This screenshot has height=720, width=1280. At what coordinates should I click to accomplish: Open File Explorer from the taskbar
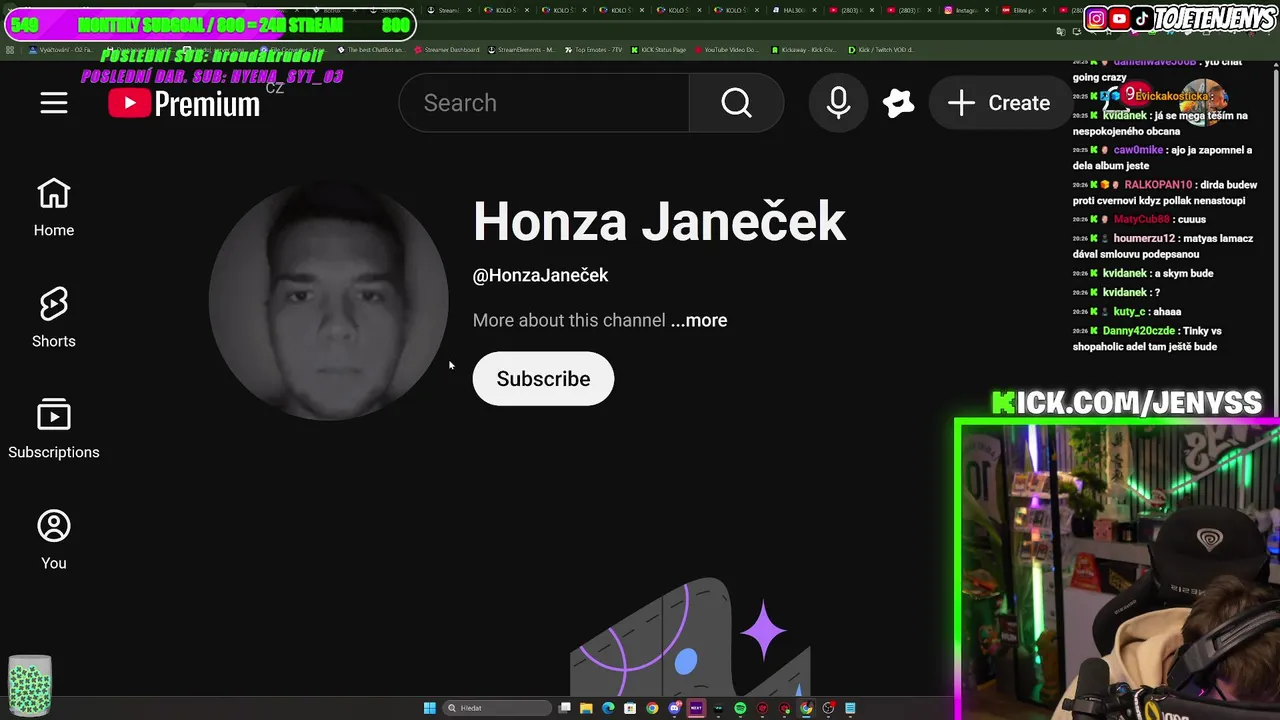click(586, 708)
